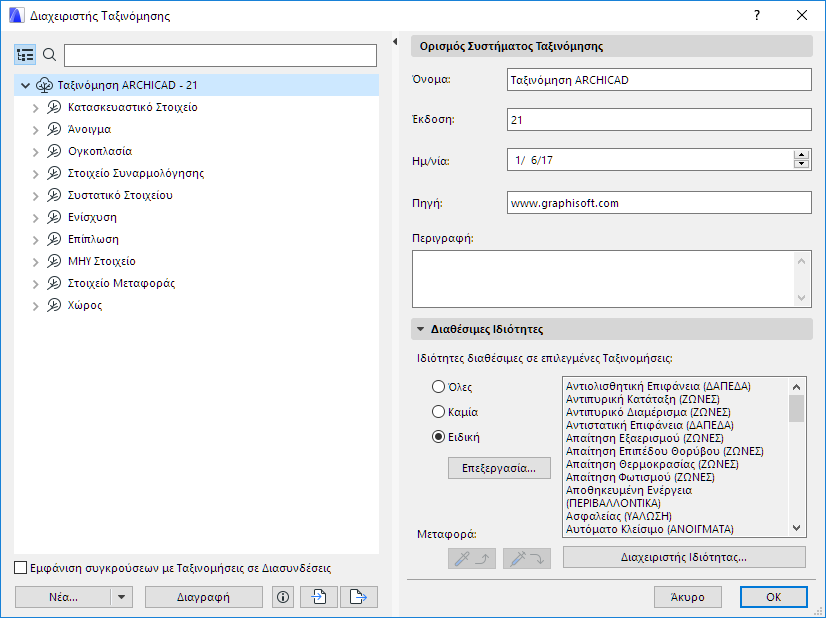Click the Άκυρο button
Screen dimensions: 826x618
point(687,597)
